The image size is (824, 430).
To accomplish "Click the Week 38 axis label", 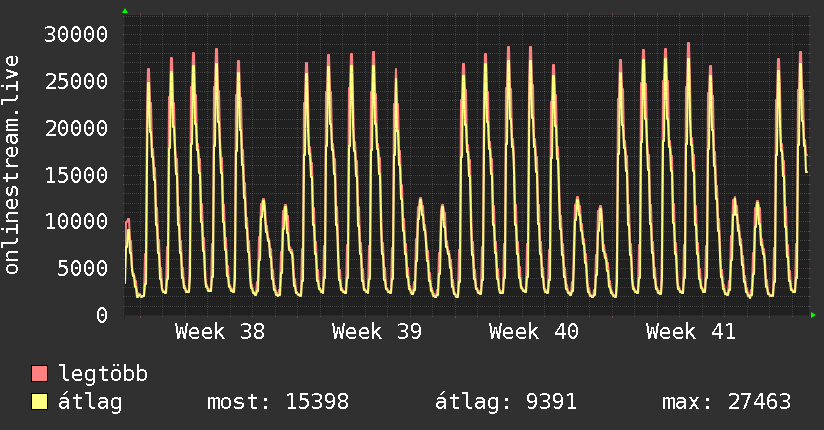I will [x=220, y=332].
